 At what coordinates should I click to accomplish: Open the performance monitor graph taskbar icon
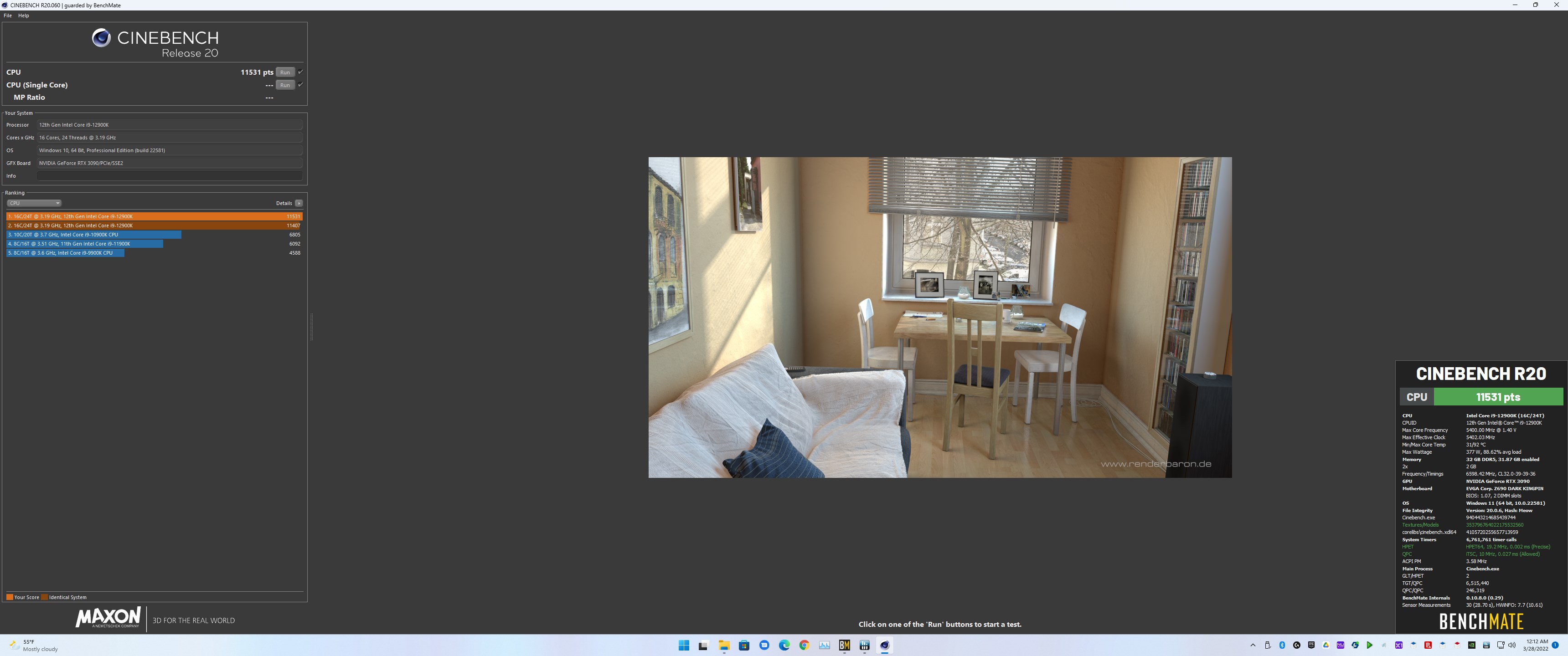[824, 645]
